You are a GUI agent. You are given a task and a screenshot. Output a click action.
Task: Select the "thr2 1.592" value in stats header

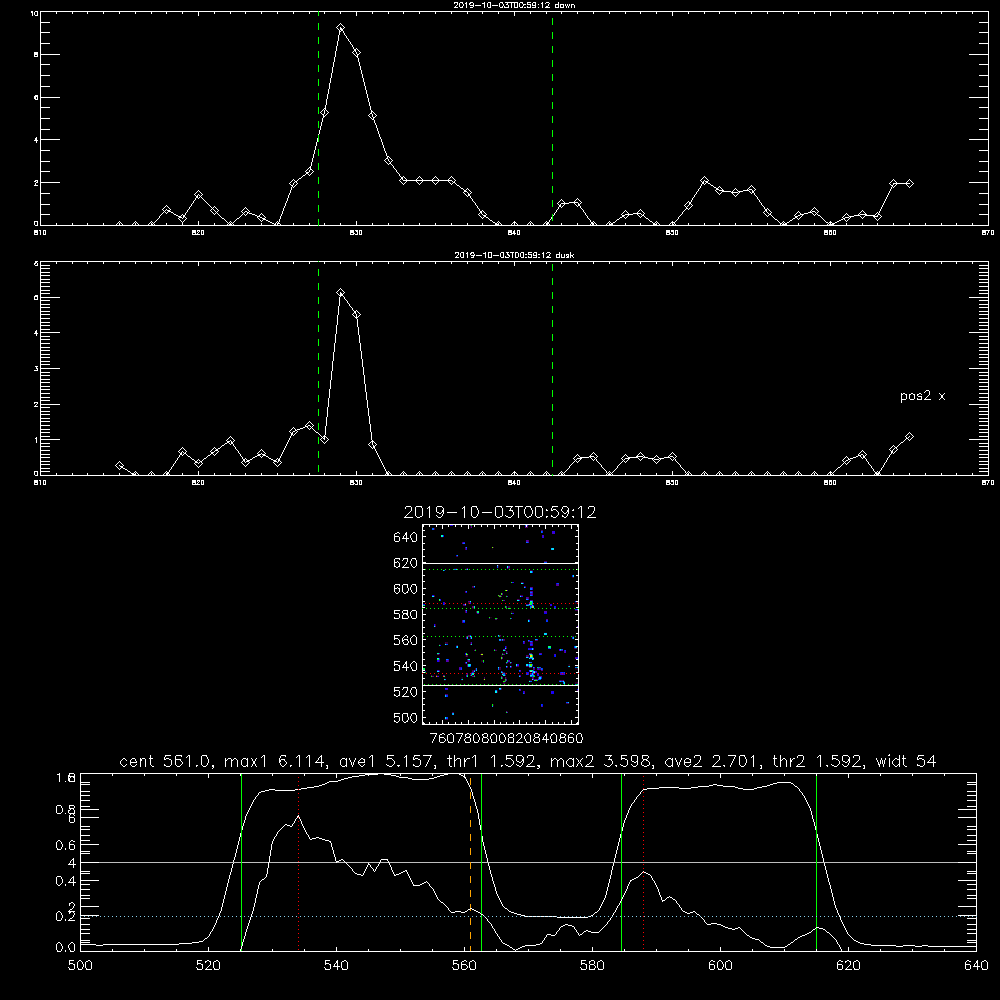[816, 761]
